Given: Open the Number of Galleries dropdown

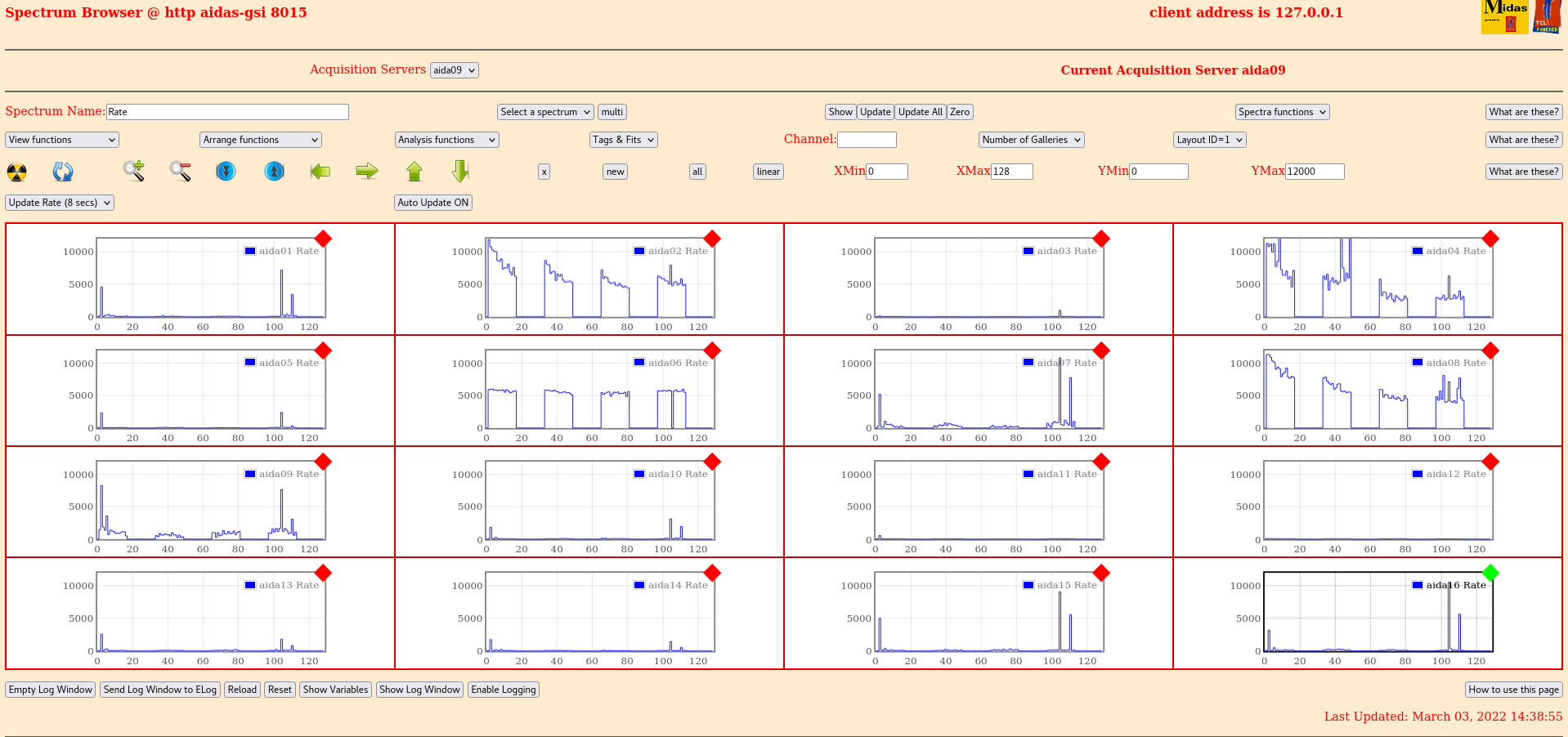Looking at the screenshot, I should tap(1031, 140).
